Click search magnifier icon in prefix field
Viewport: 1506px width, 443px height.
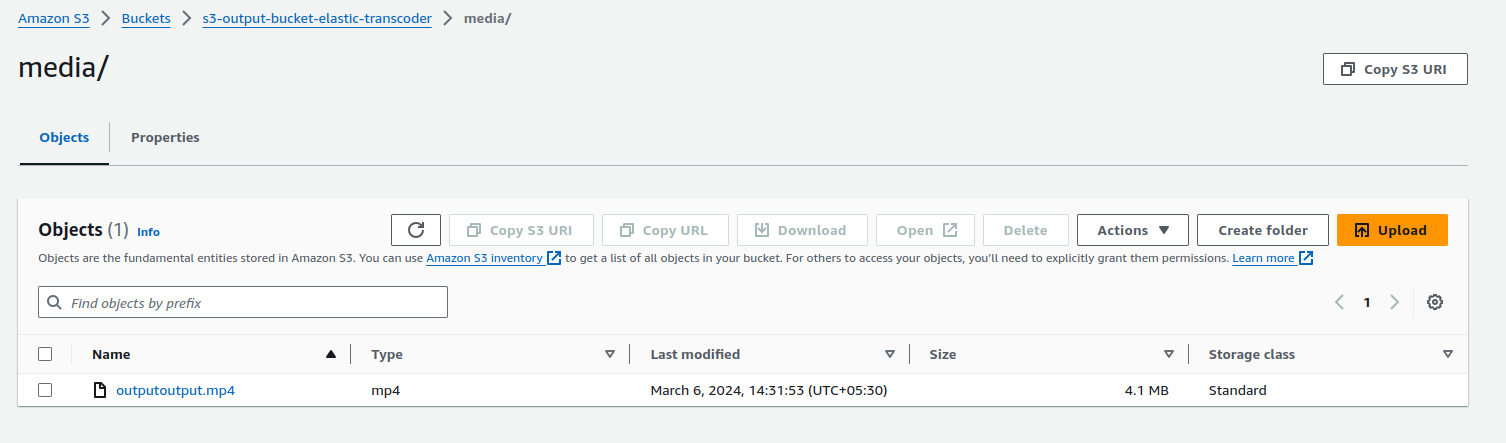tap(54, 302)
